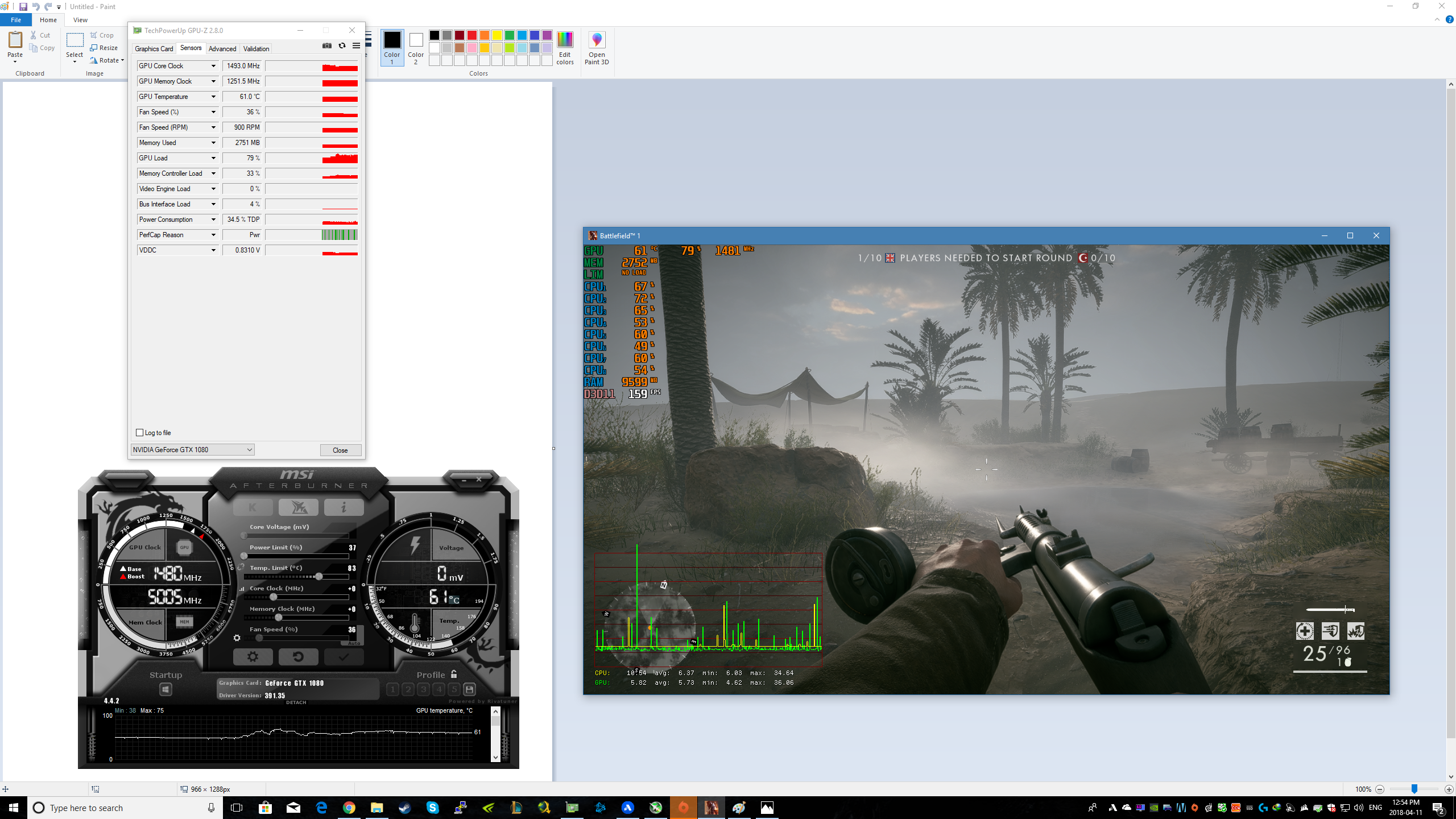Expand the Fan Speed (RPM) sensor dropdown
The image size is (1456, 819).
pos(213,127)
